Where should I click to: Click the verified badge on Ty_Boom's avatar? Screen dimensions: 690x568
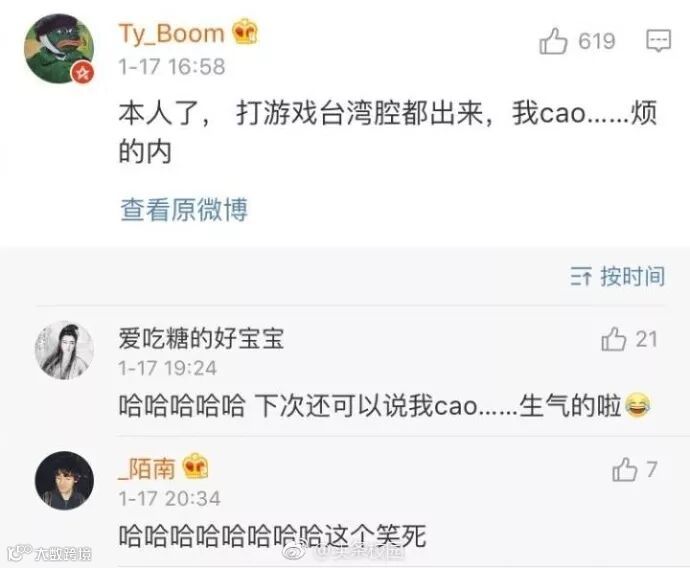click(83, 73)
